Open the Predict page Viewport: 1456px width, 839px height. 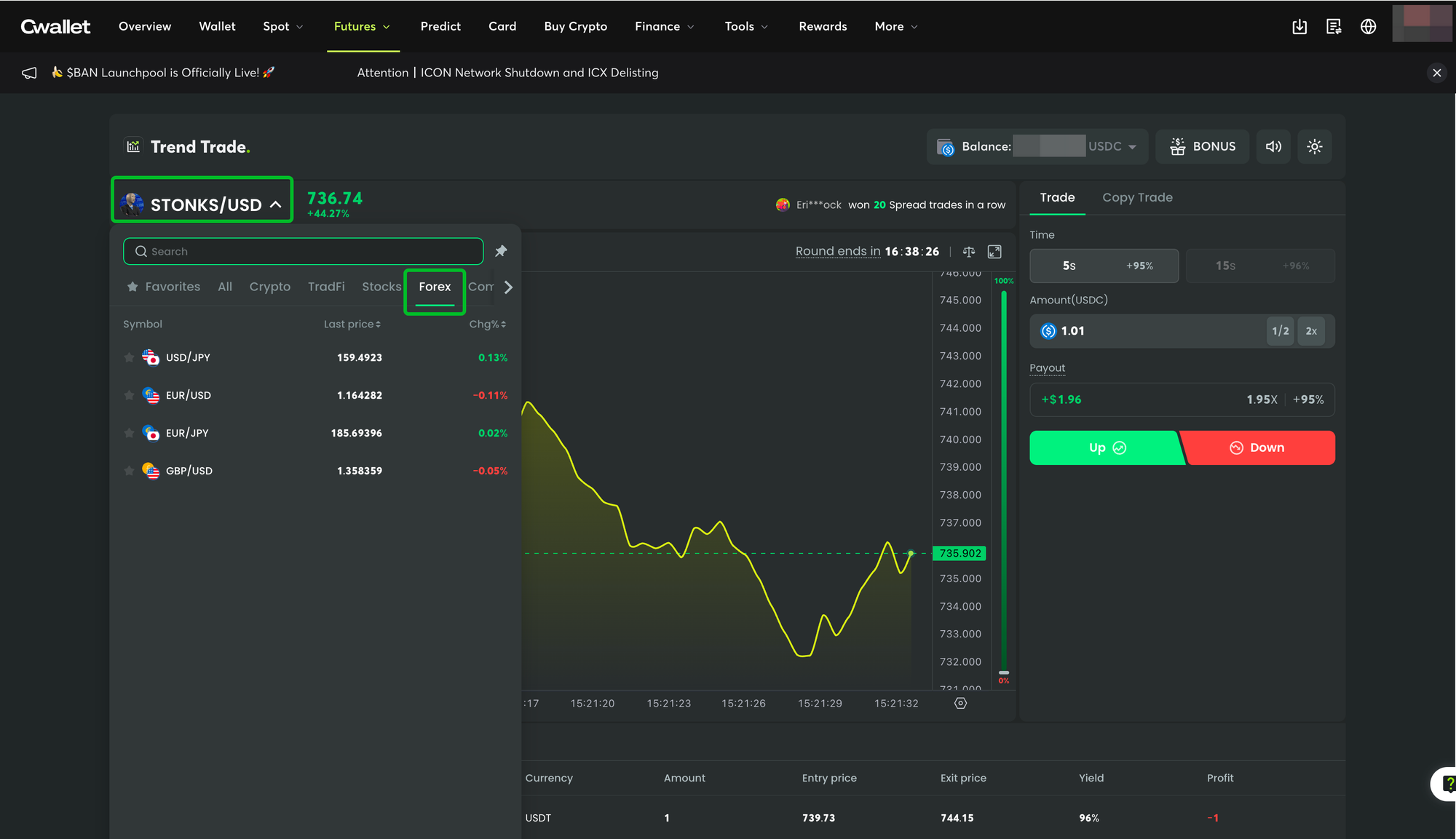440,27
